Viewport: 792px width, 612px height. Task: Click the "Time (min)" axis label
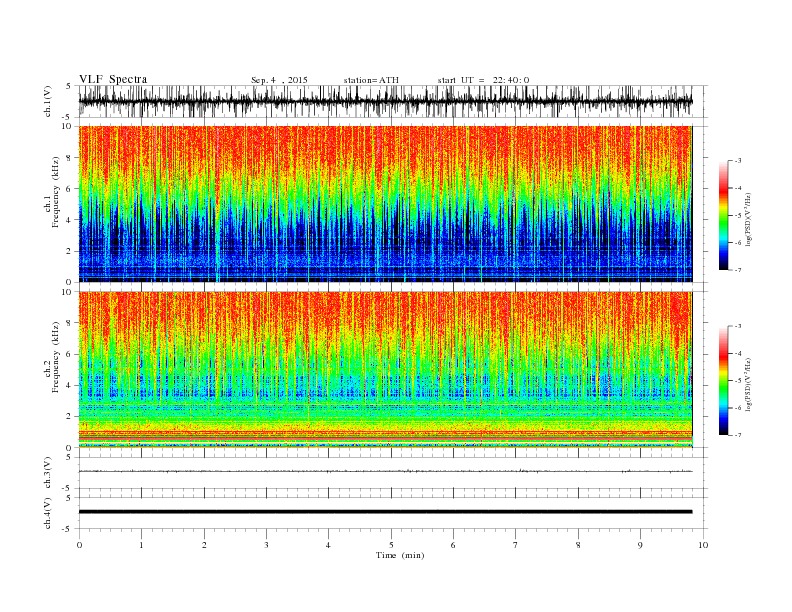[400, 555]
